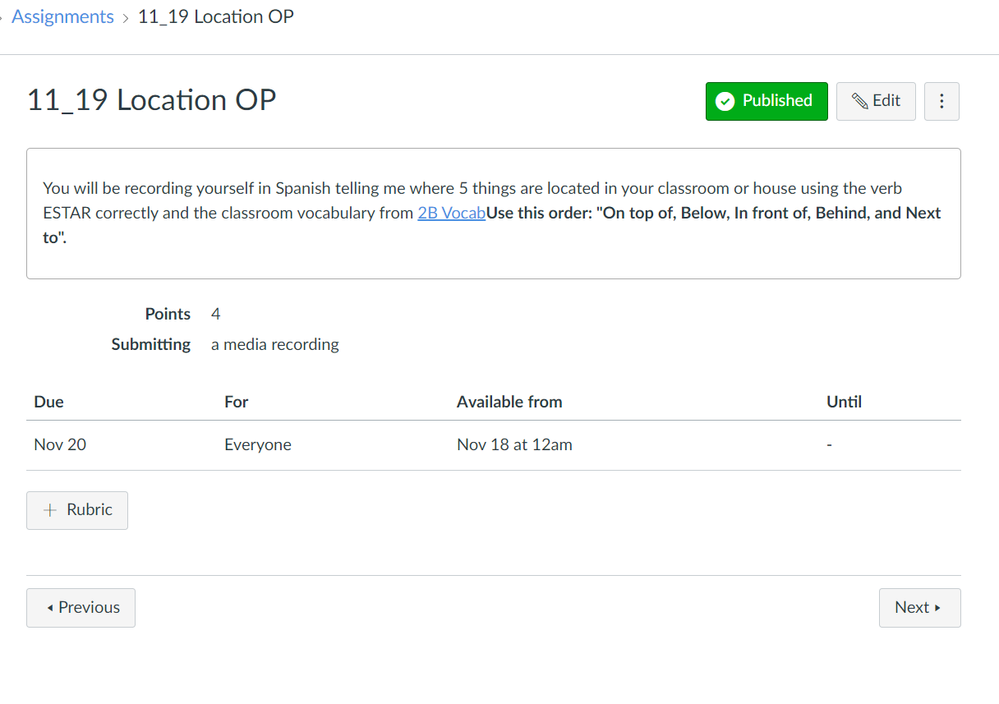Click the Due column header
The height and width of the screenshot is (704, 999).
pyautogui.click(x=49, y=402)
